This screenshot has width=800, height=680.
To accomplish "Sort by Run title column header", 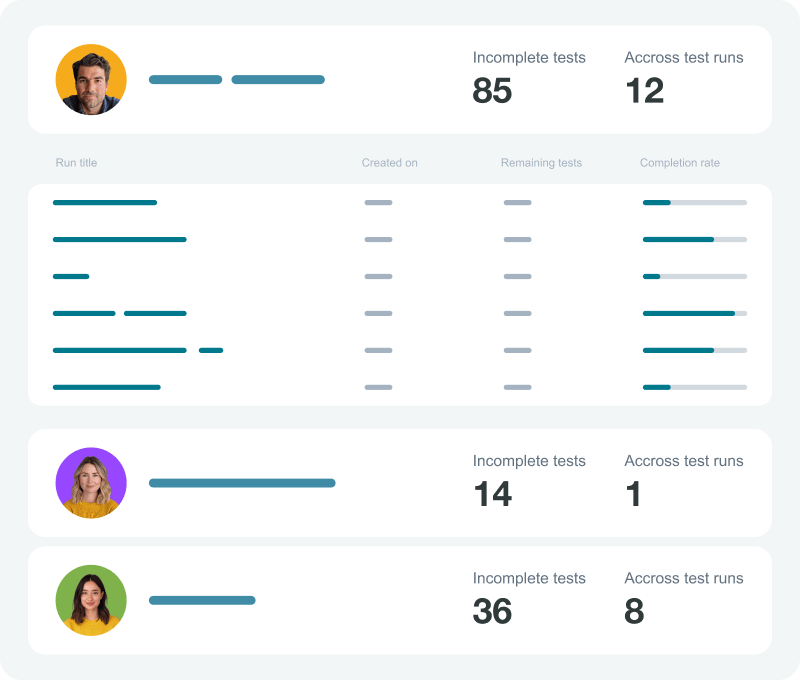I will (x=76, y=163).
